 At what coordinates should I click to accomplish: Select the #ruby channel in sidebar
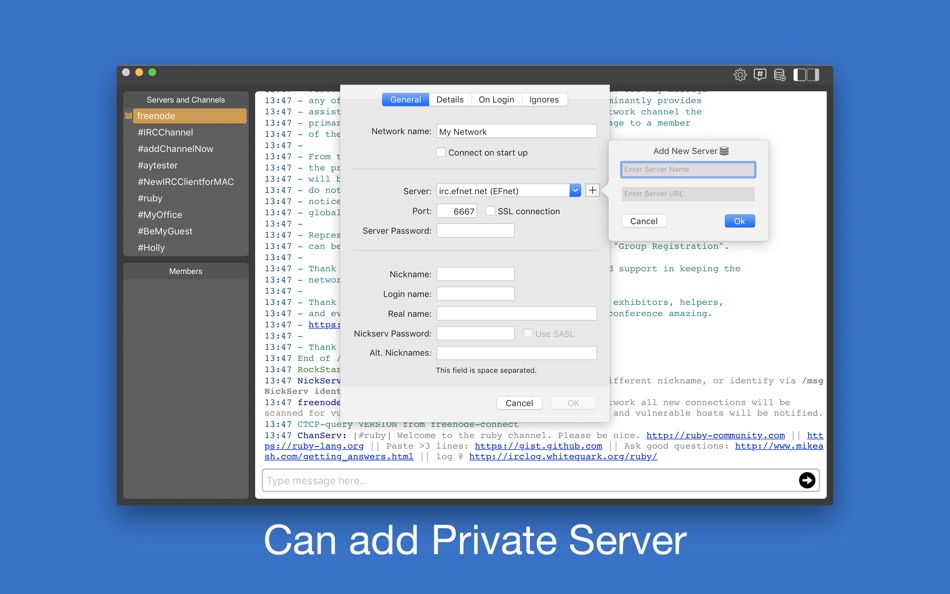(x=150, y=198)
